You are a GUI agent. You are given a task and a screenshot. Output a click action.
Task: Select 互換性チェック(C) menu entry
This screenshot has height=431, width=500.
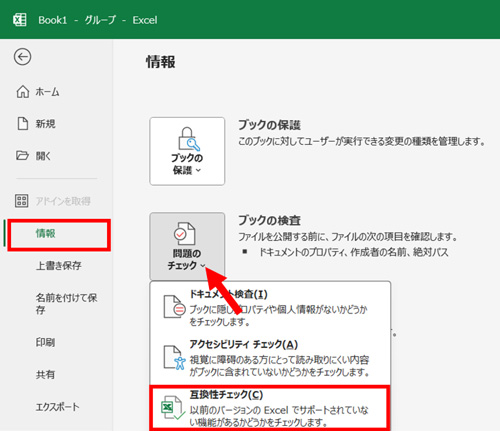[270, 408]
